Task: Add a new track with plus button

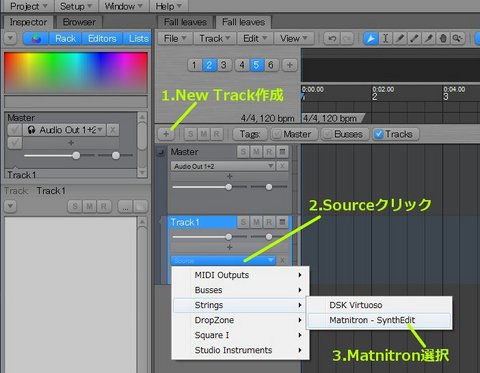Action: (x=166, y=134)
